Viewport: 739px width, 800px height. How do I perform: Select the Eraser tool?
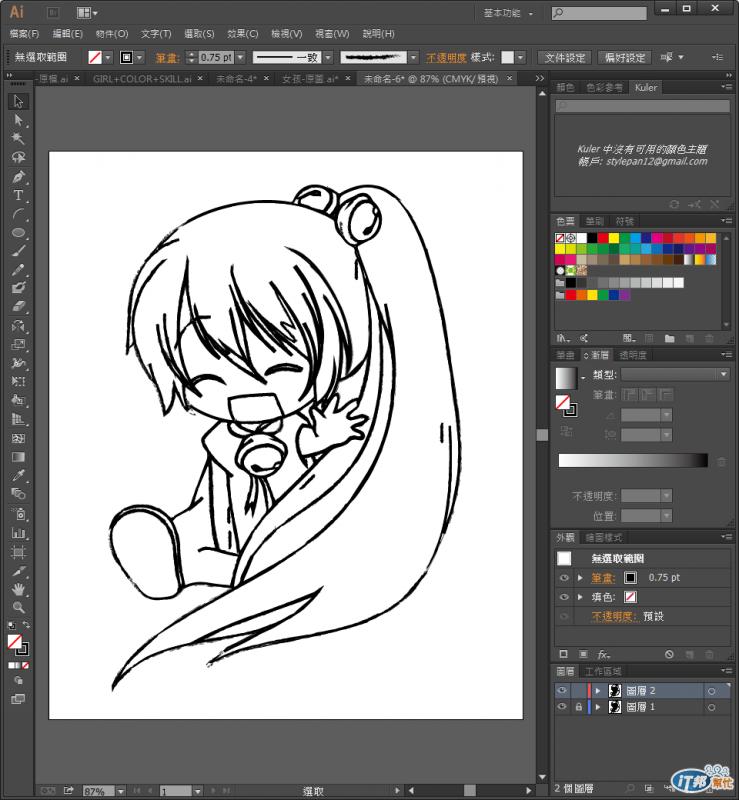(18, 306)
